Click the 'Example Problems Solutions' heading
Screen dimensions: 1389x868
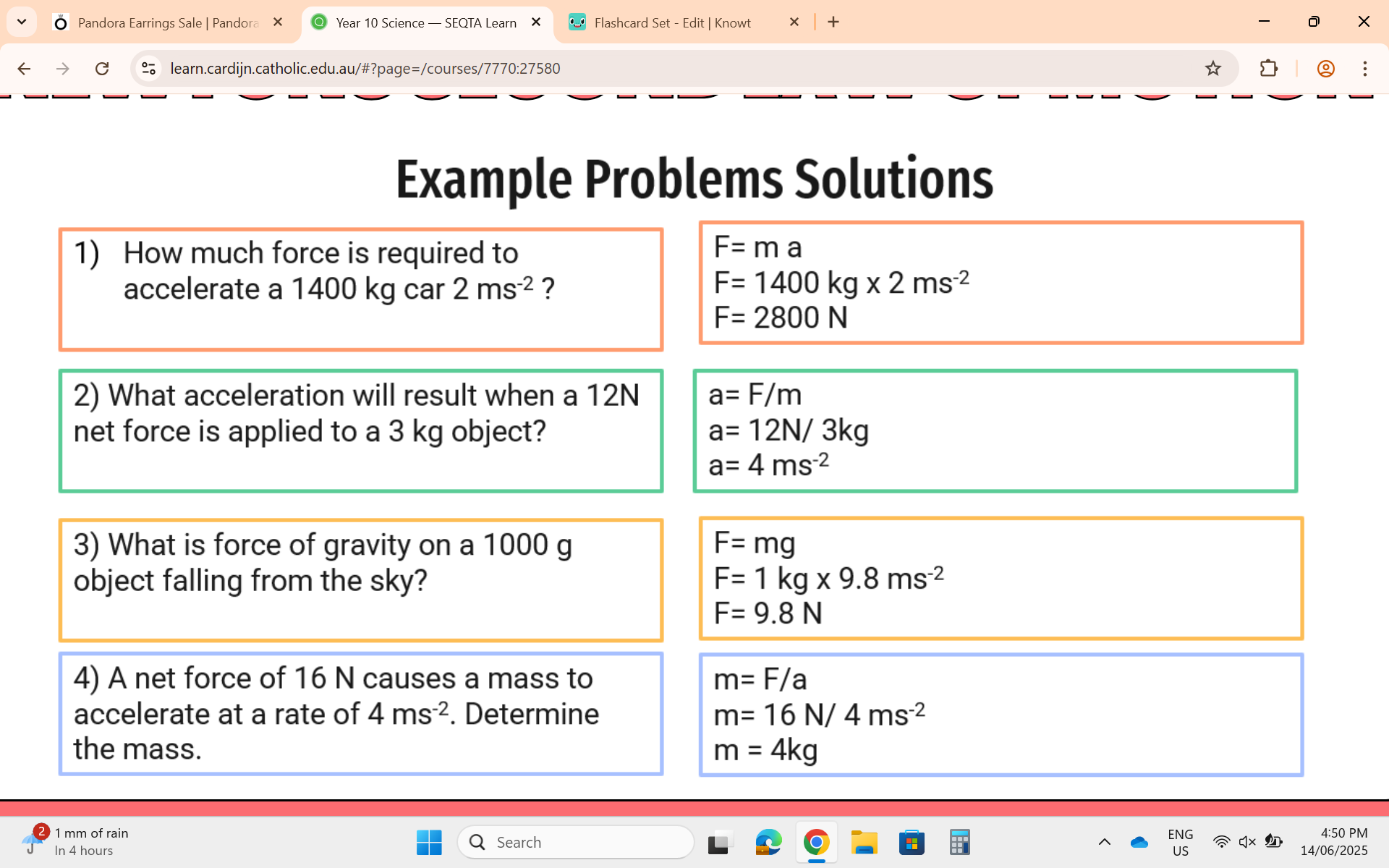click(x=694, y=179)
